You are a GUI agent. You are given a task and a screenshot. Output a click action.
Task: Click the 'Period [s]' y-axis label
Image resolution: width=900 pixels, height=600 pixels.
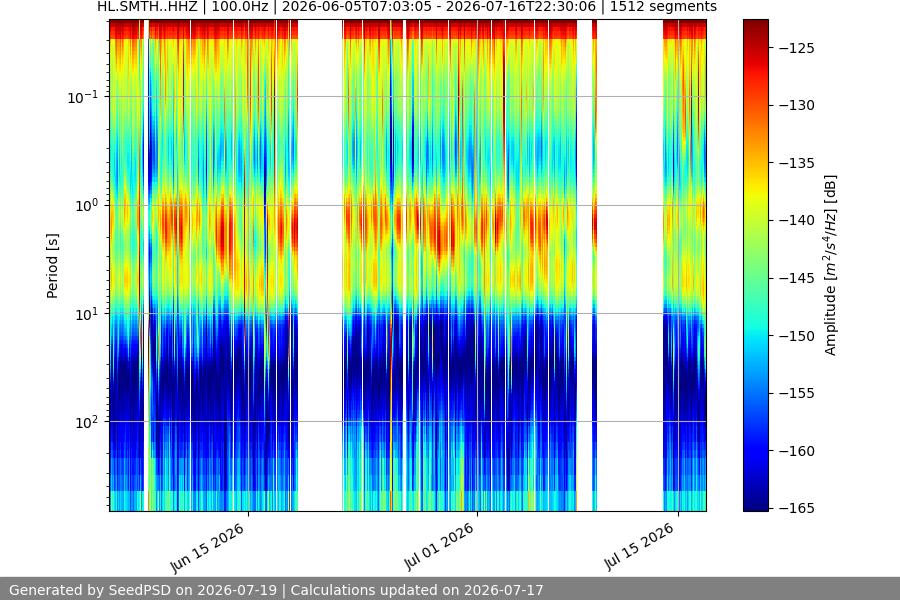coord(52,266)
